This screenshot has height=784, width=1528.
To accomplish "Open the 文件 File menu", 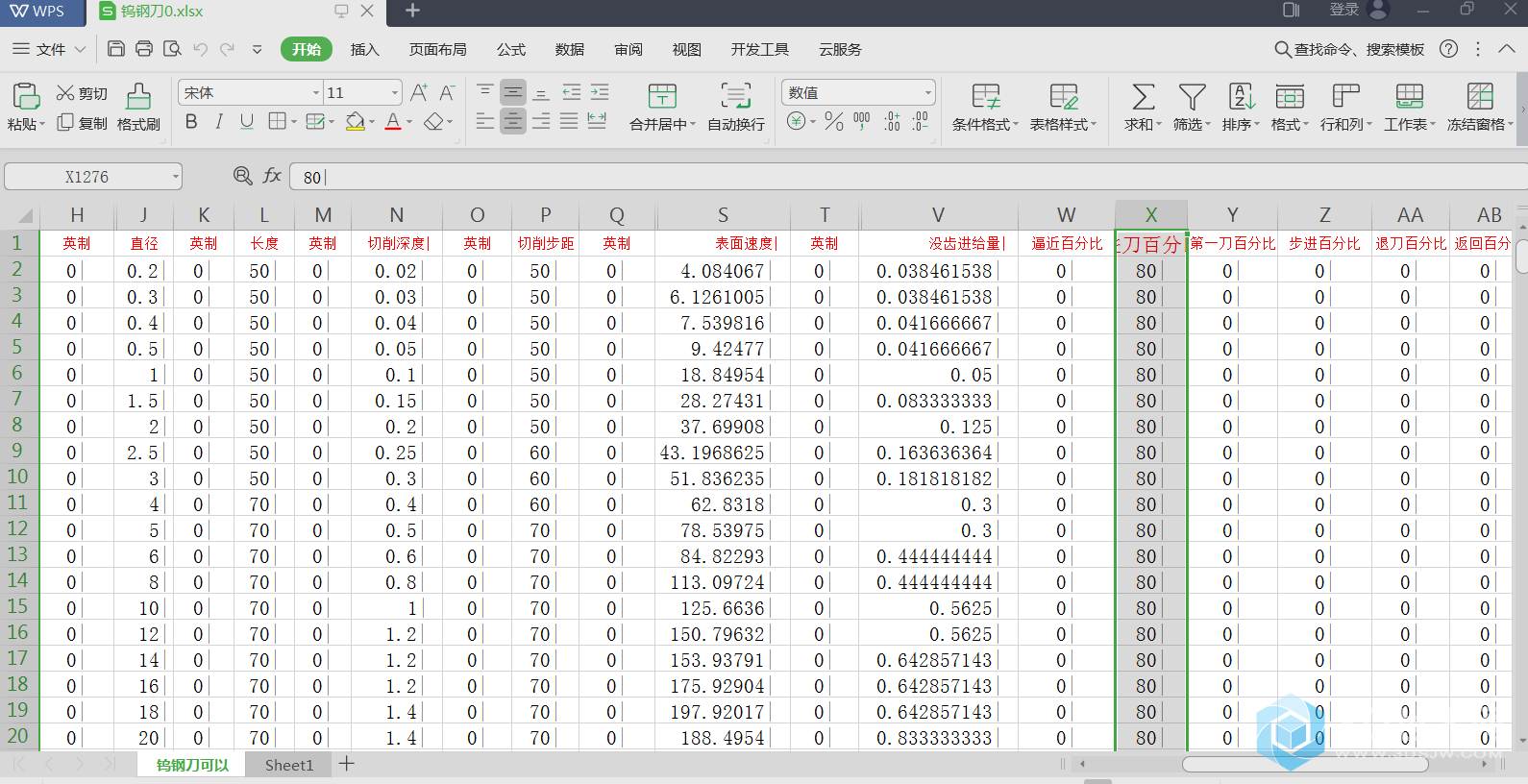I will 48,49.
